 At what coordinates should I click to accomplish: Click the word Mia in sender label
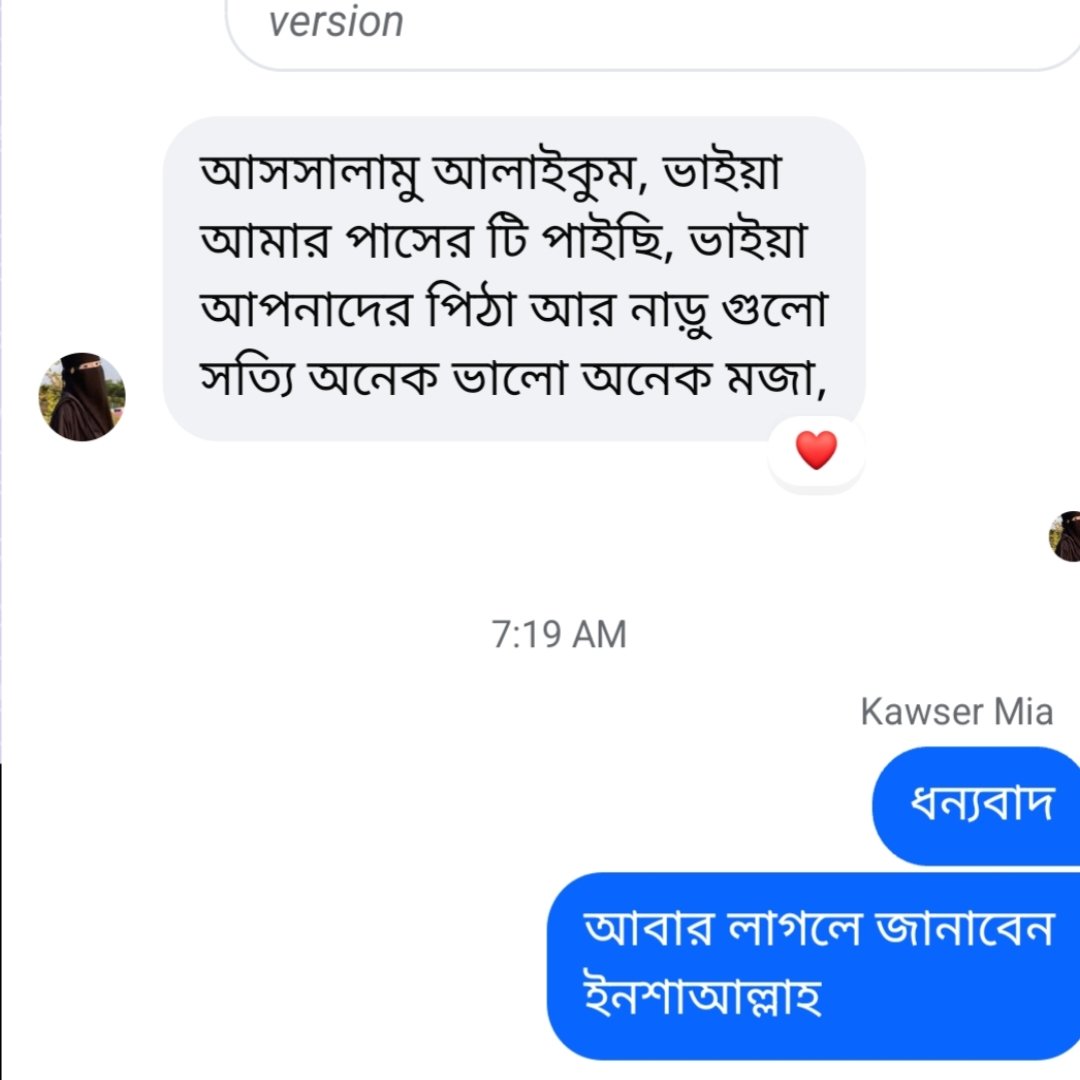click(1024, 712)
